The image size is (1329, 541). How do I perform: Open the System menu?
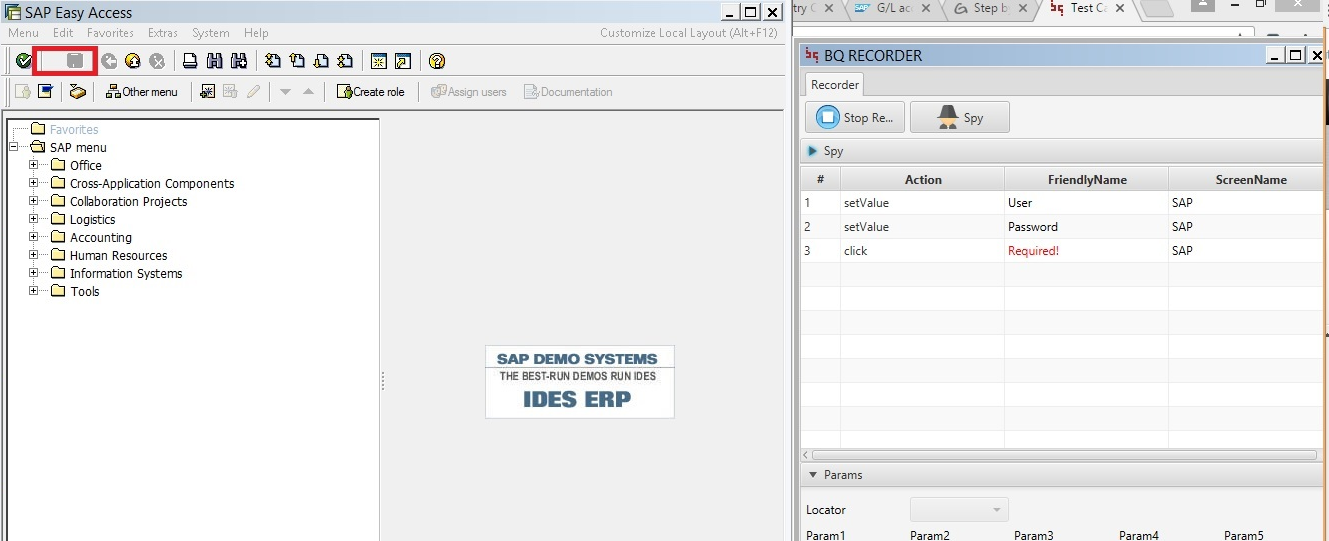pos(211,33)
